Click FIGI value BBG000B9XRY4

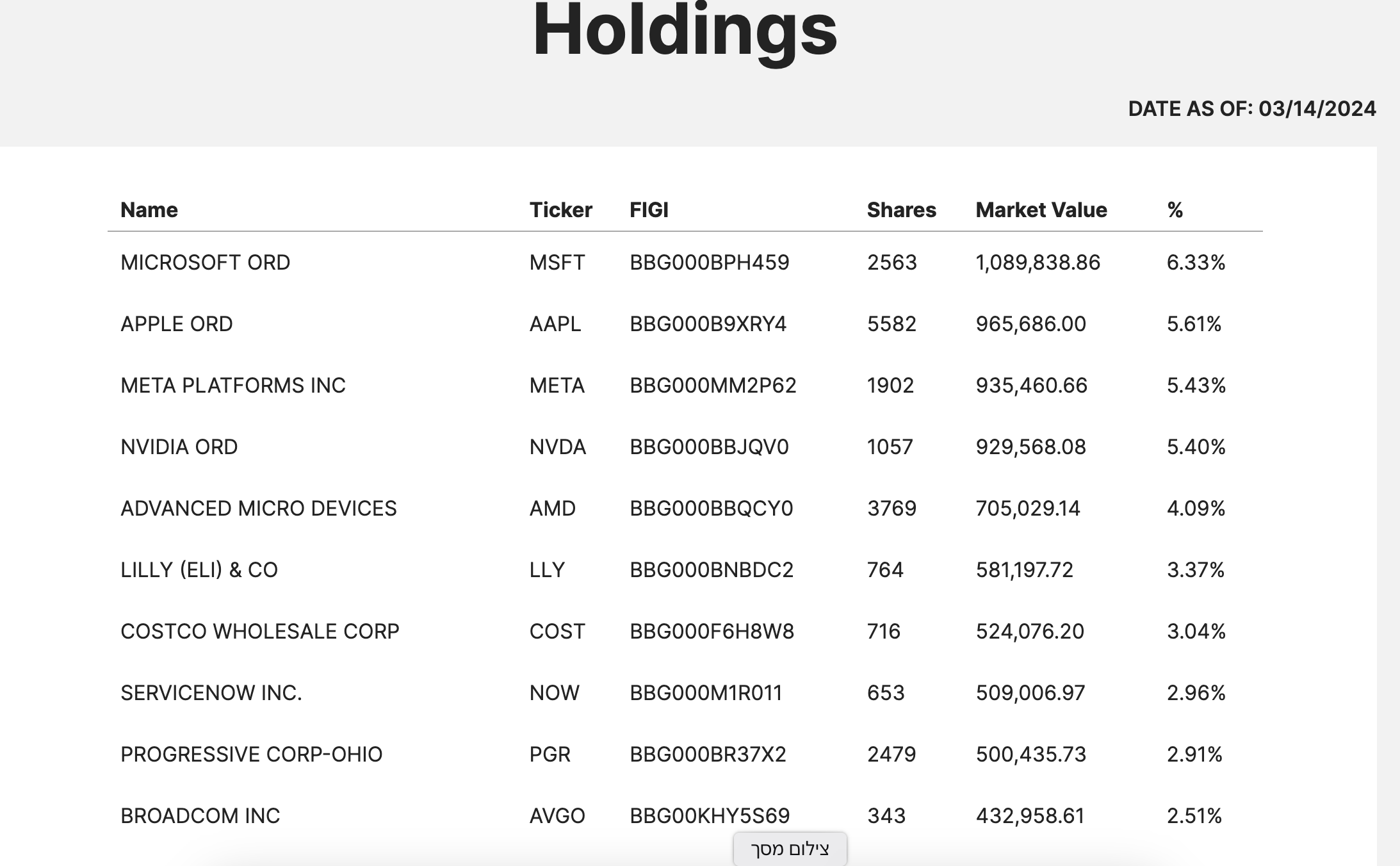pos(708,324)
